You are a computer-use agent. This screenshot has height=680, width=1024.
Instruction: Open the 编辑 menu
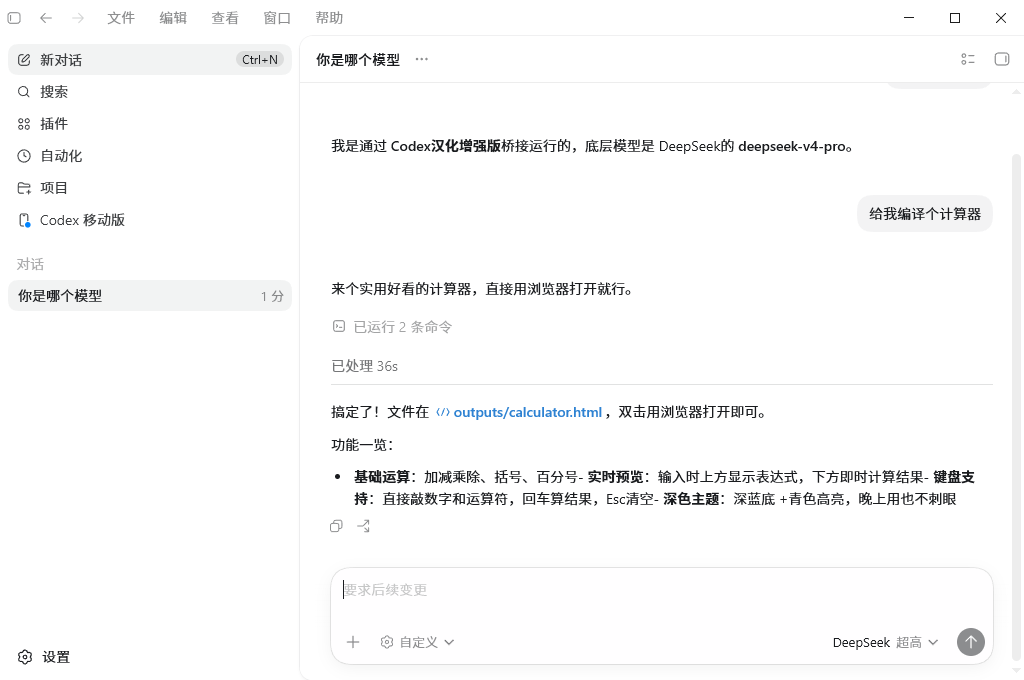[173, 18]
